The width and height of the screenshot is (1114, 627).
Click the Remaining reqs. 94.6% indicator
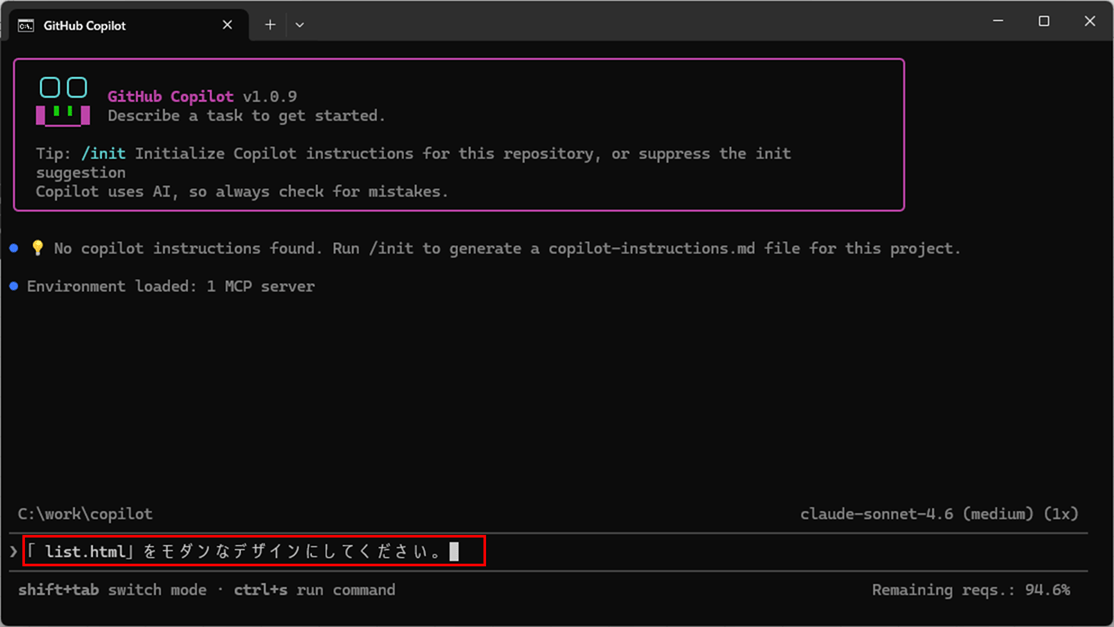pos(970,590)
